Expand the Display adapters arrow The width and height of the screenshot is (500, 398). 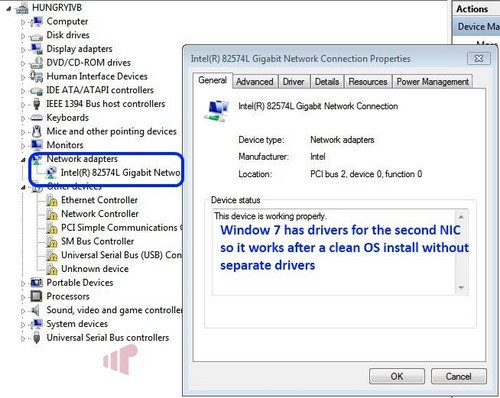click(x=23, y=50)
